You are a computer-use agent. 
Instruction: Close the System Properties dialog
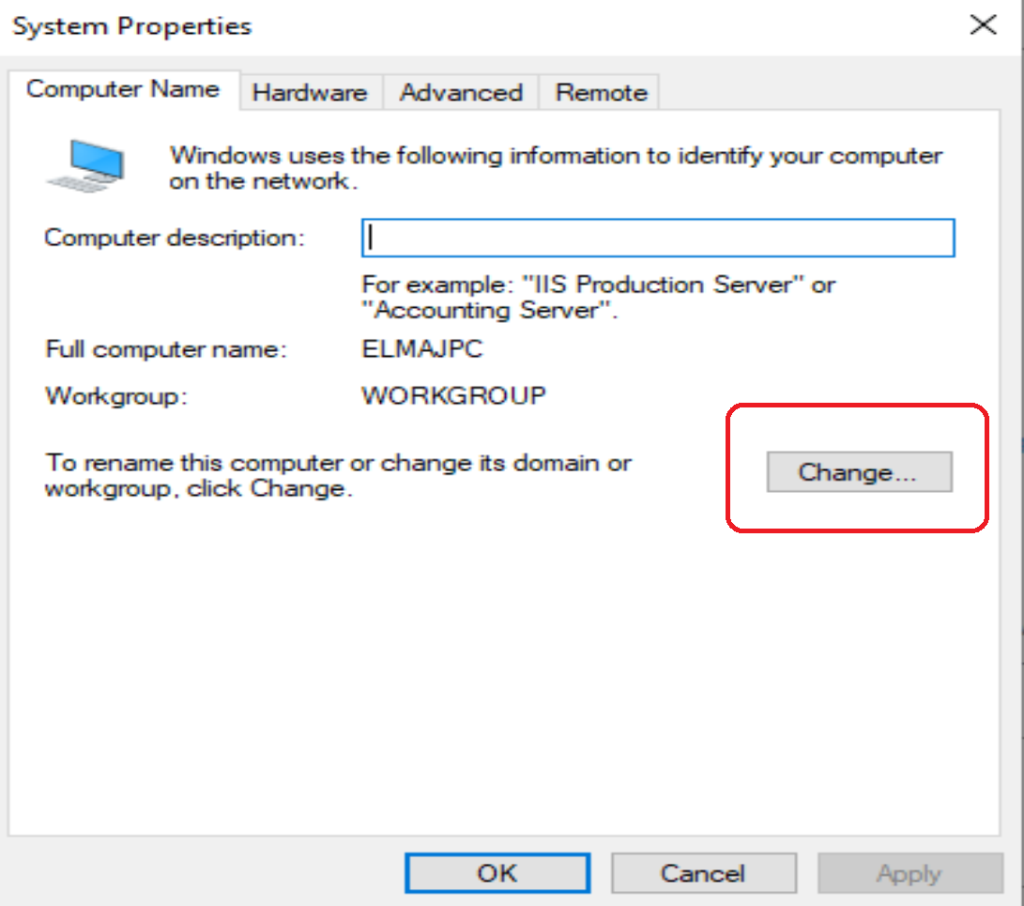tap(984, 26)
